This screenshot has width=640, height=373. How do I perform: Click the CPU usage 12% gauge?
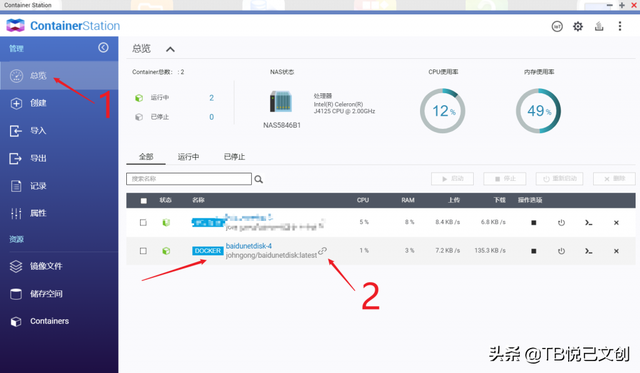click(x=442, y=111)
